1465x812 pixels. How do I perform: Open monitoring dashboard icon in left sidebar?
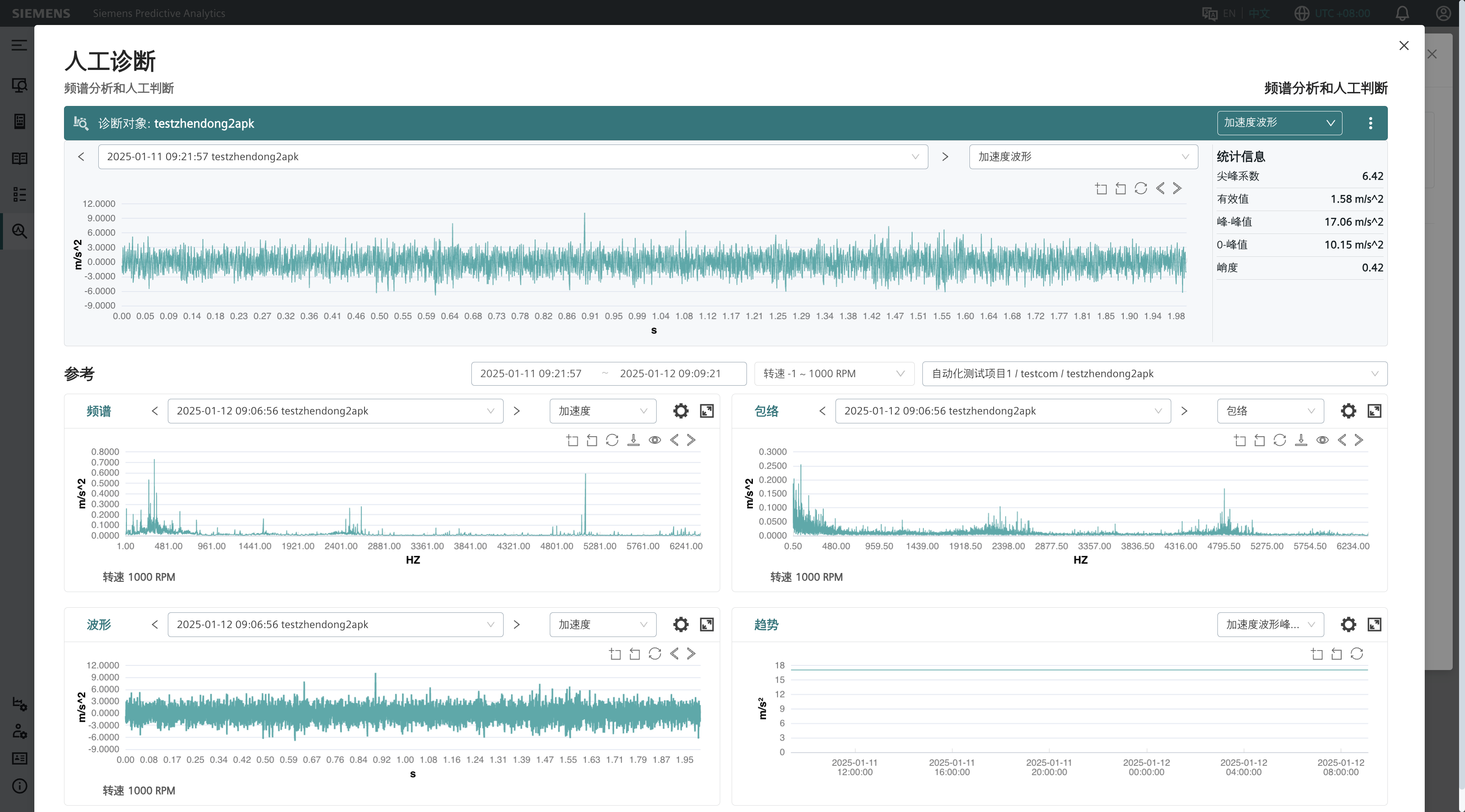[19, 85]
